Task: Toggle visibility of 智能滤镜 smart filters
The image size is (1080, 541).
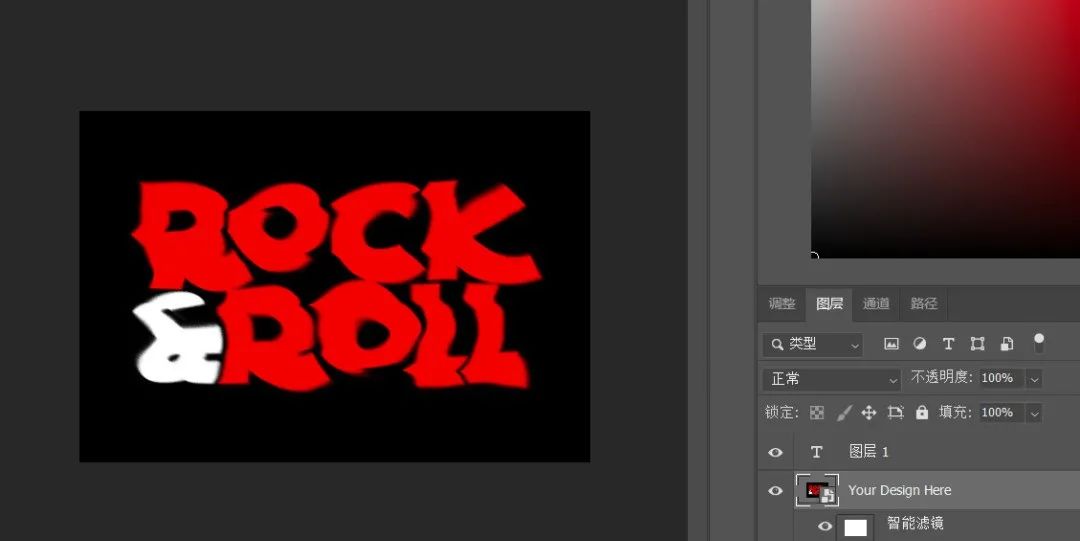Action: tap(825, 526)
